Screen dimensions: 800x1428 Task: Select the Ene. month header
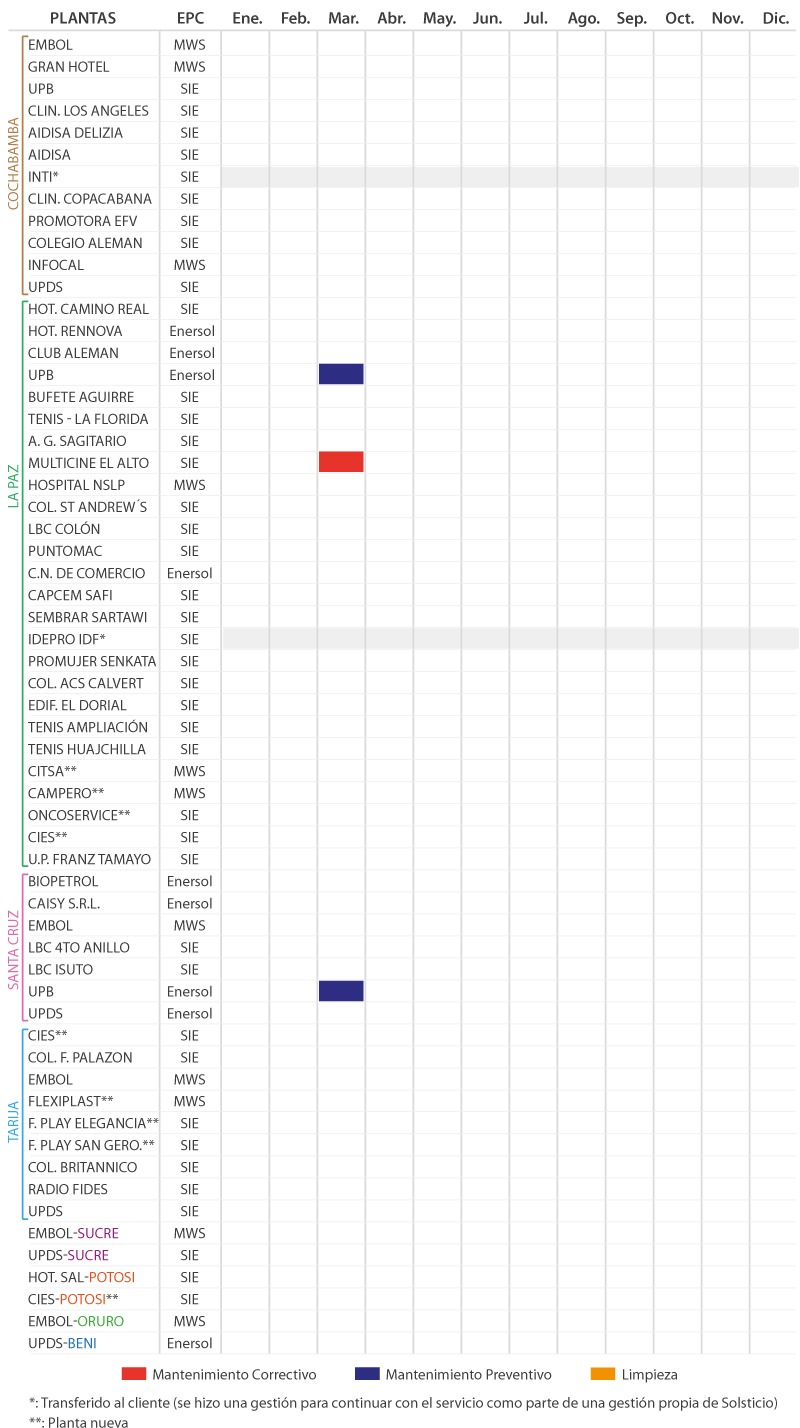(x=246, y=18)
